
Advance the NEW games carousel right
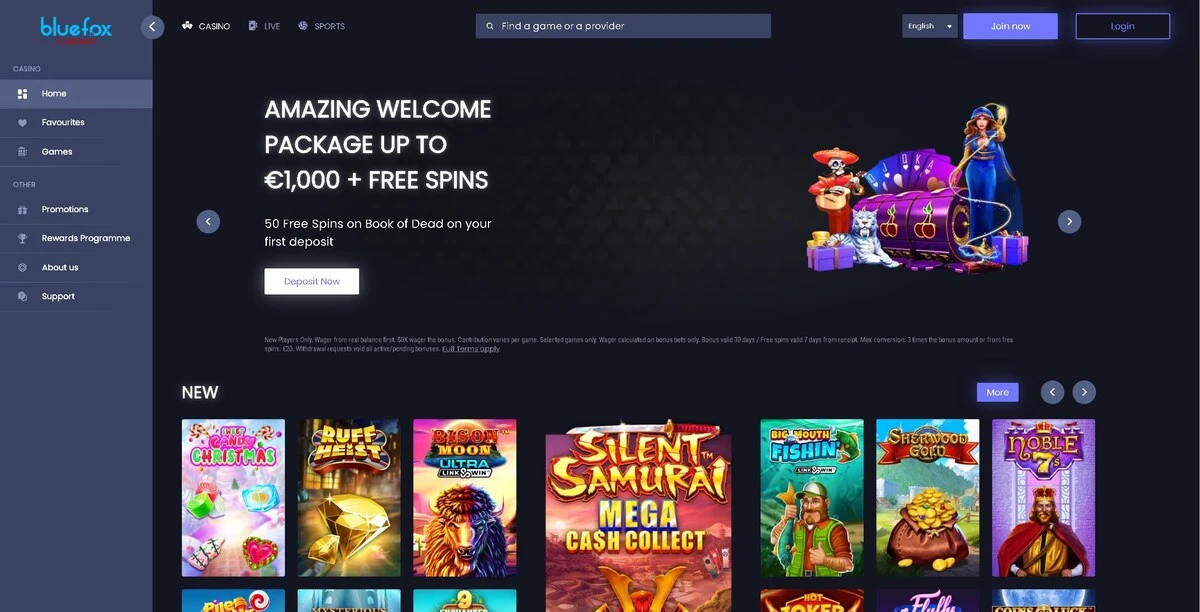[x=1084, y=392]
